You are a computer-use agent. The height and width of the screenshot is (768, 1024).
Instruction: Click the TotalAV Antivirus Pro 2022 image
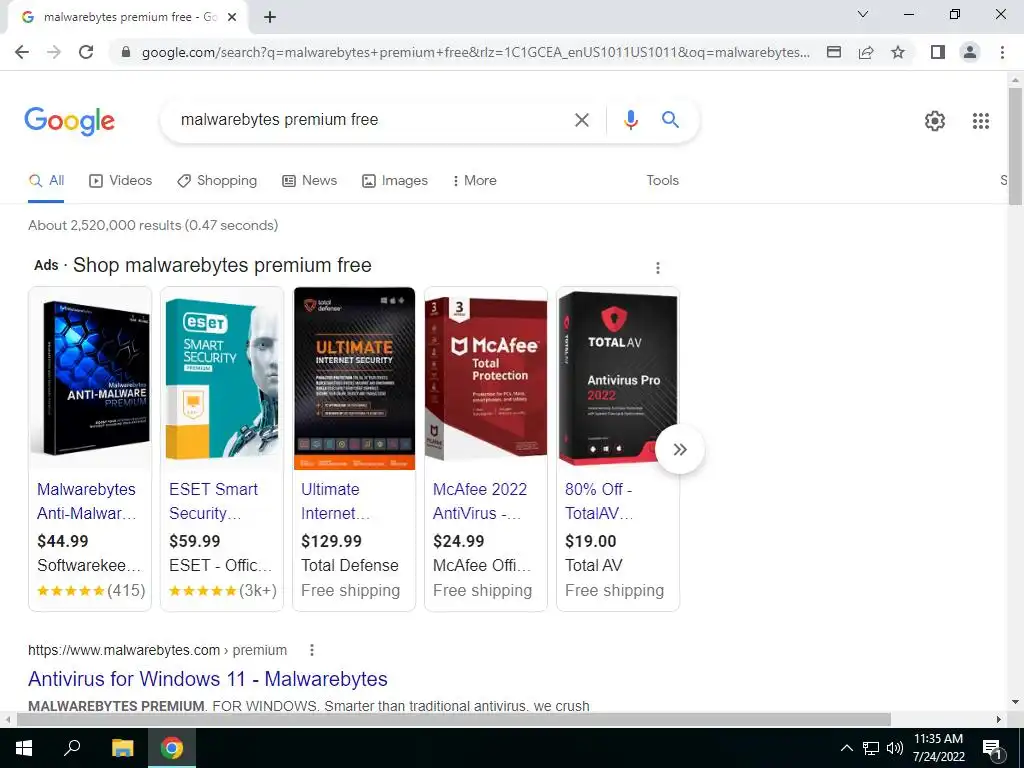pyautogui.click(x=618, y=379)
